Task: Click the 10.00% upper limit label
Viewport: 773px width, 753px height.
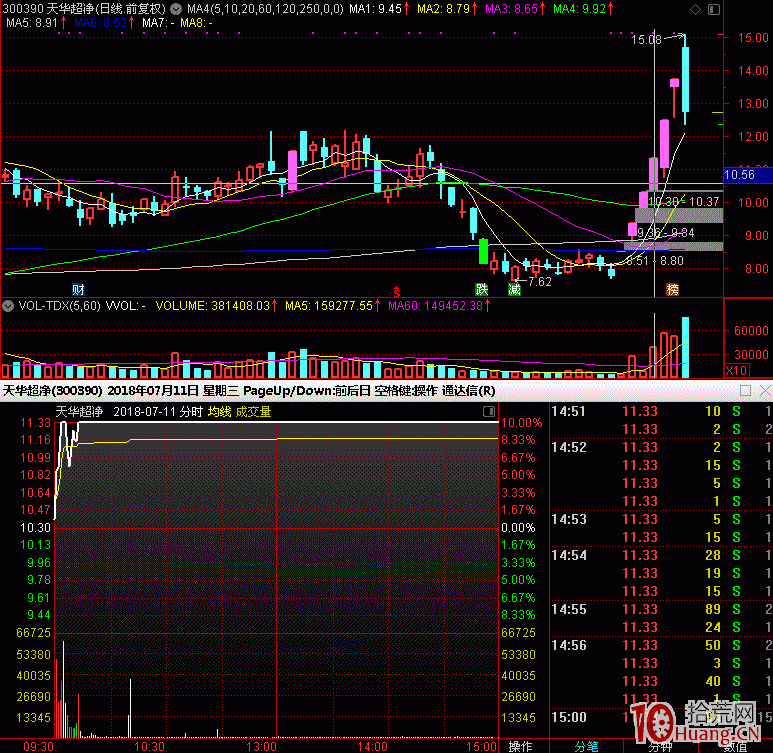Action: click(522, 423)
